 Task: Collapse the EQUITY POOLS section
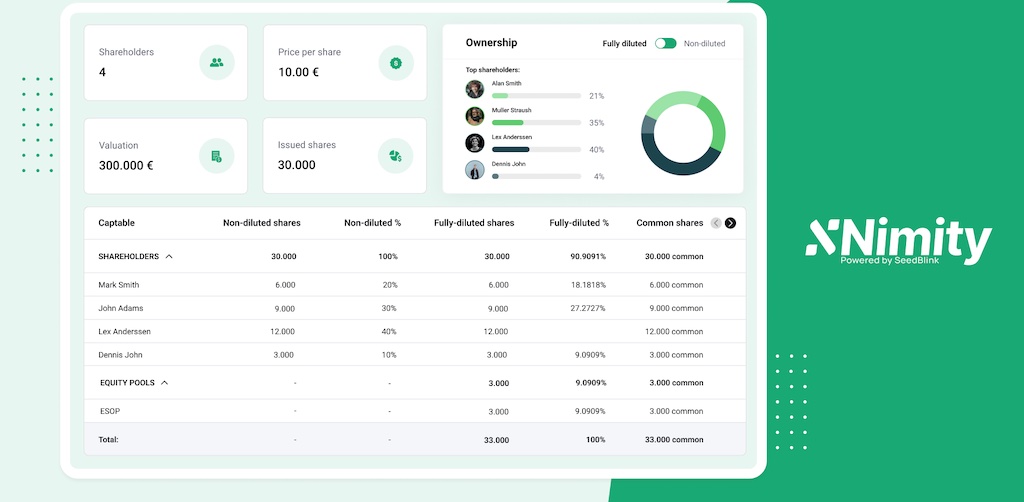click(x=165, y=383)
